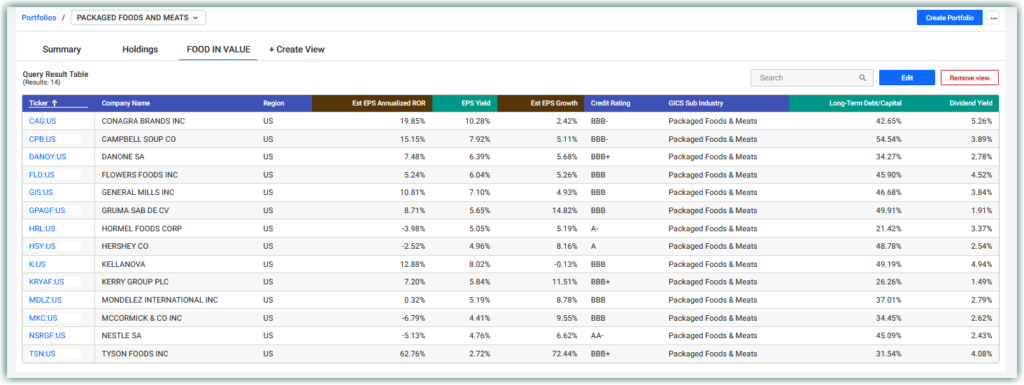Select the MONDELEZ INTERNATIONAL INC company cell
The height and width of the screenshot is (385, 1024).
[x=160, y=300]
